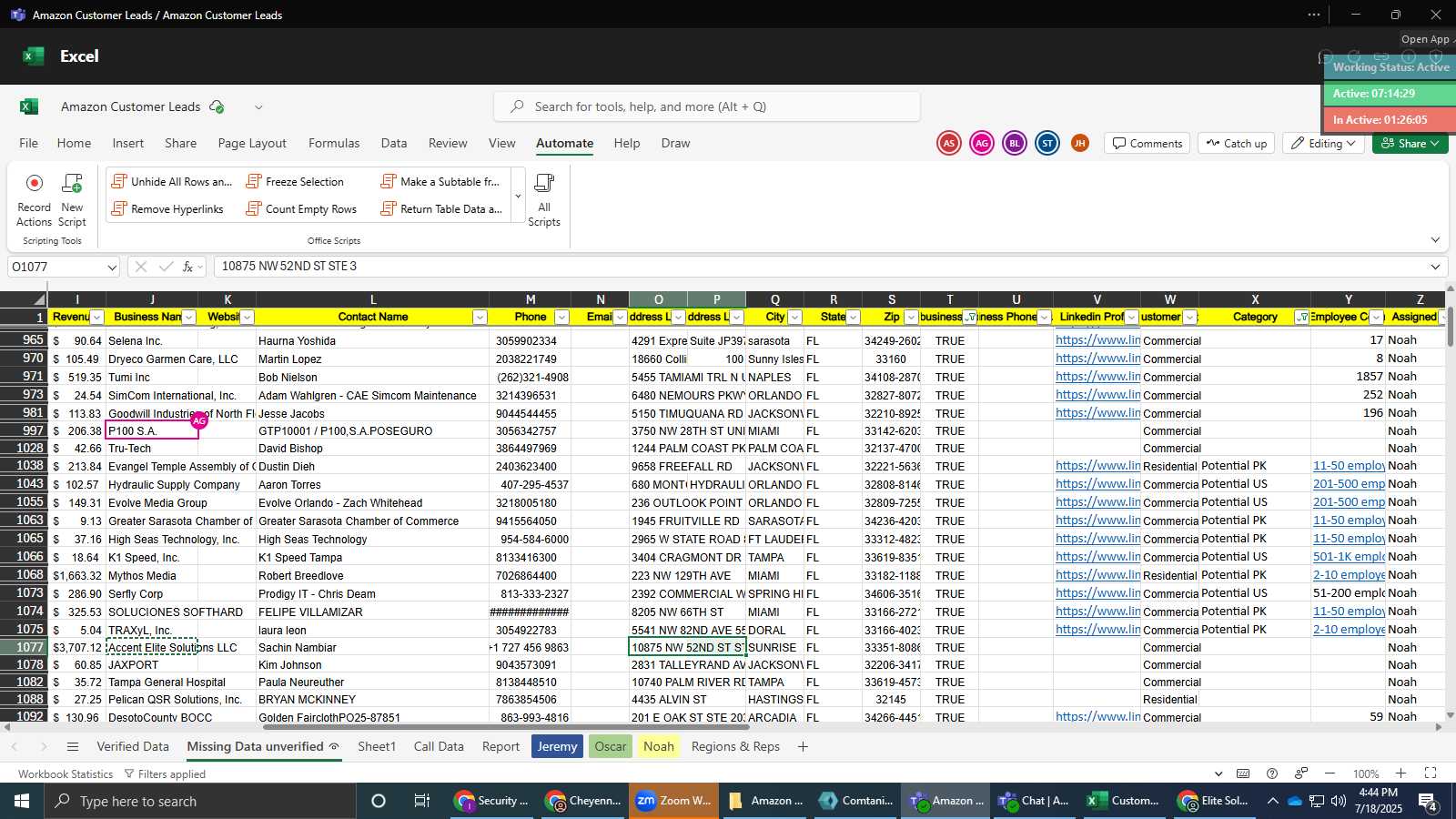
Task: Open the Zip column filter dropdown
Action: (911, 318)
